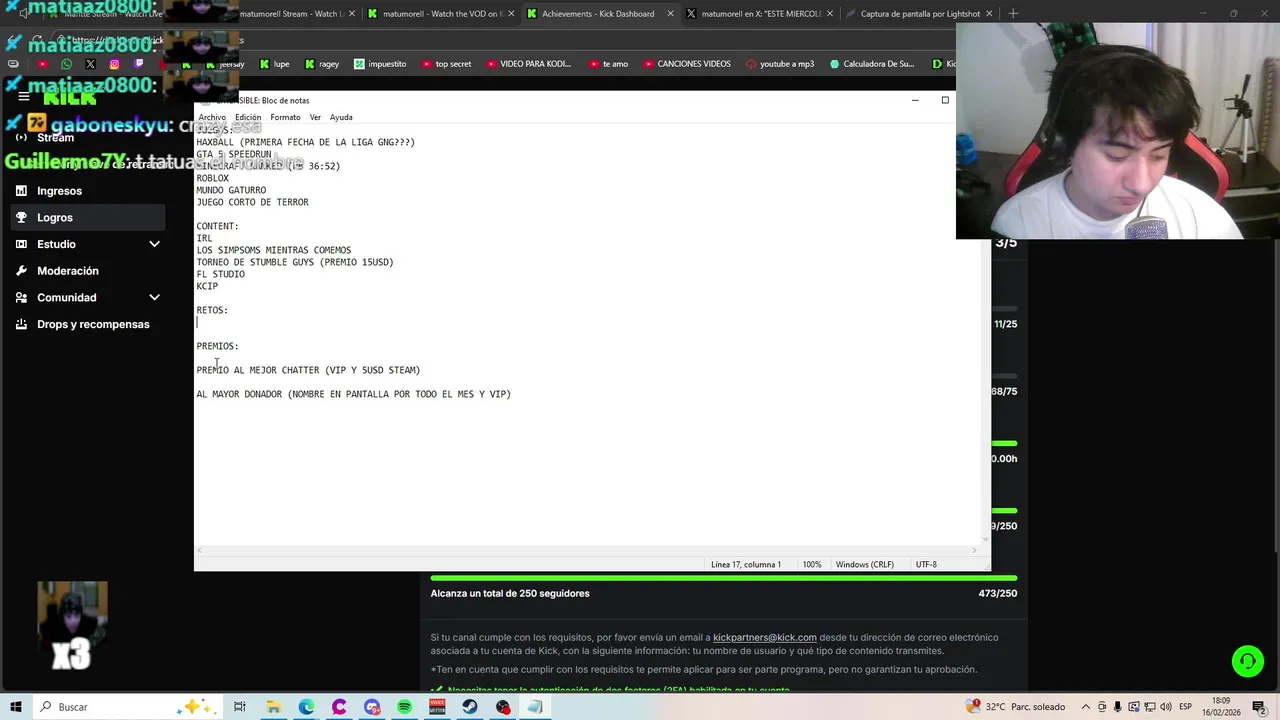Click the PREMIOS: line in Notepad
The width and height of the screenshot is (1280, 720).
click(217, 346)
